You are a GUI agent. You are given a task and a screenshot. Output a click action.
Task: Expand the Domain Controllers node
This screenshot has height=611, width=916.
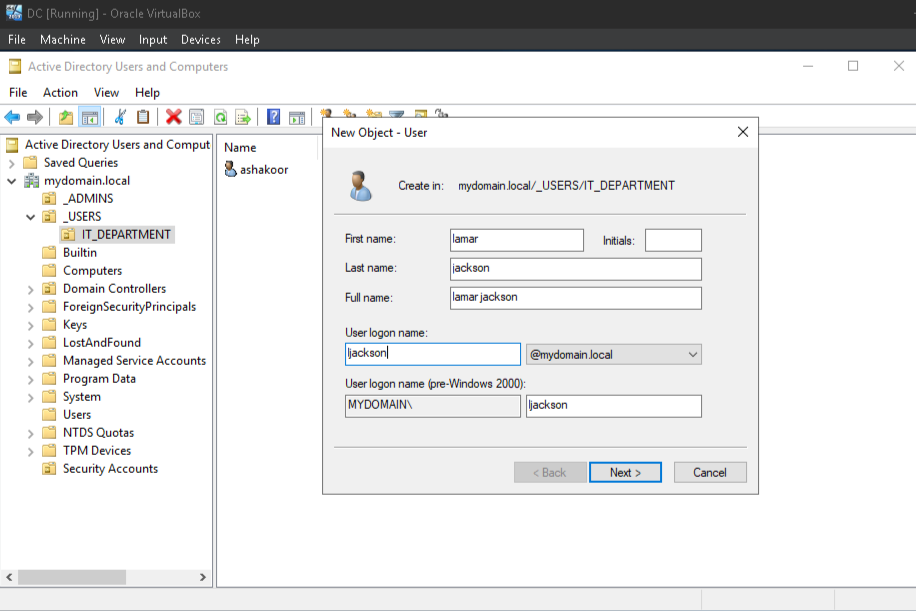30,289
